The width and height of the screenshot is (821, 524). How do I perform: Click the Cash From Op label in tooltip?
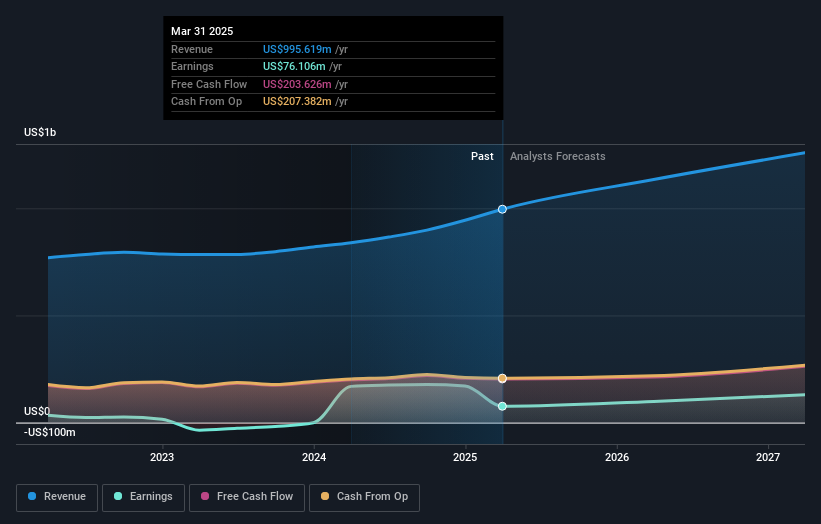206,102
